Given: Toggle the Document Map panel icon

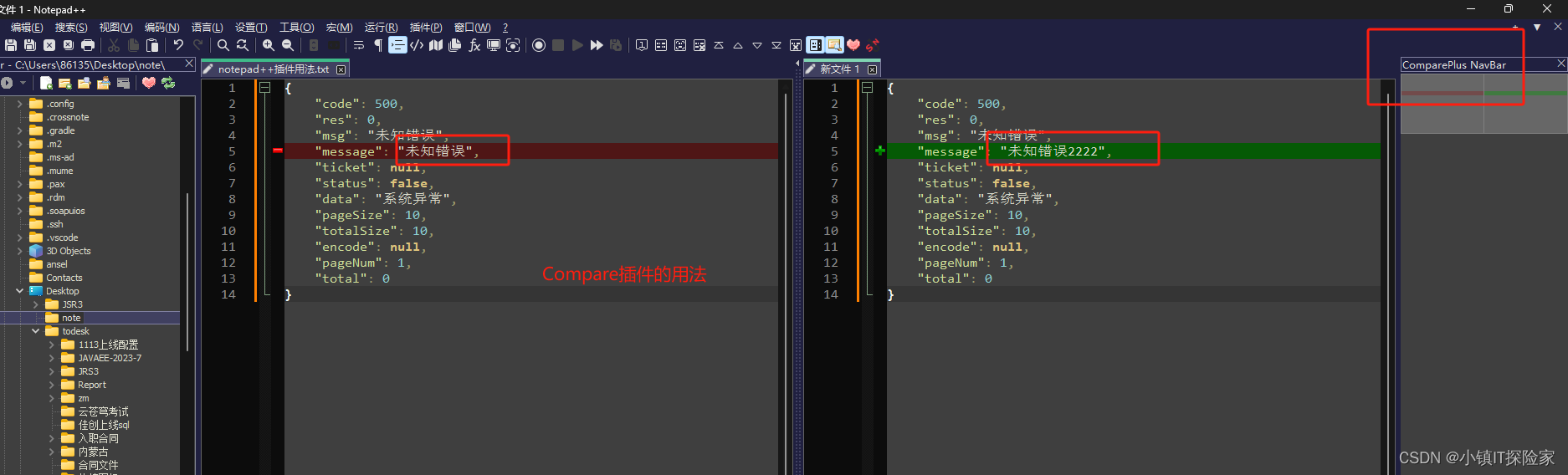Looking at the screenshot, I should (436, 45).
